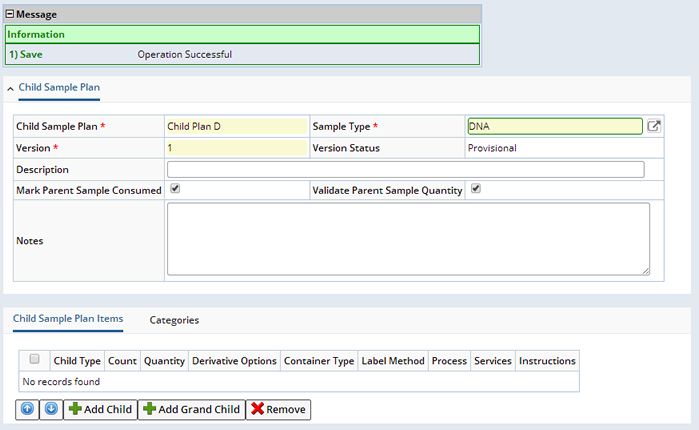
Task: Click the Remove button
Action: [x=278, y=409]
